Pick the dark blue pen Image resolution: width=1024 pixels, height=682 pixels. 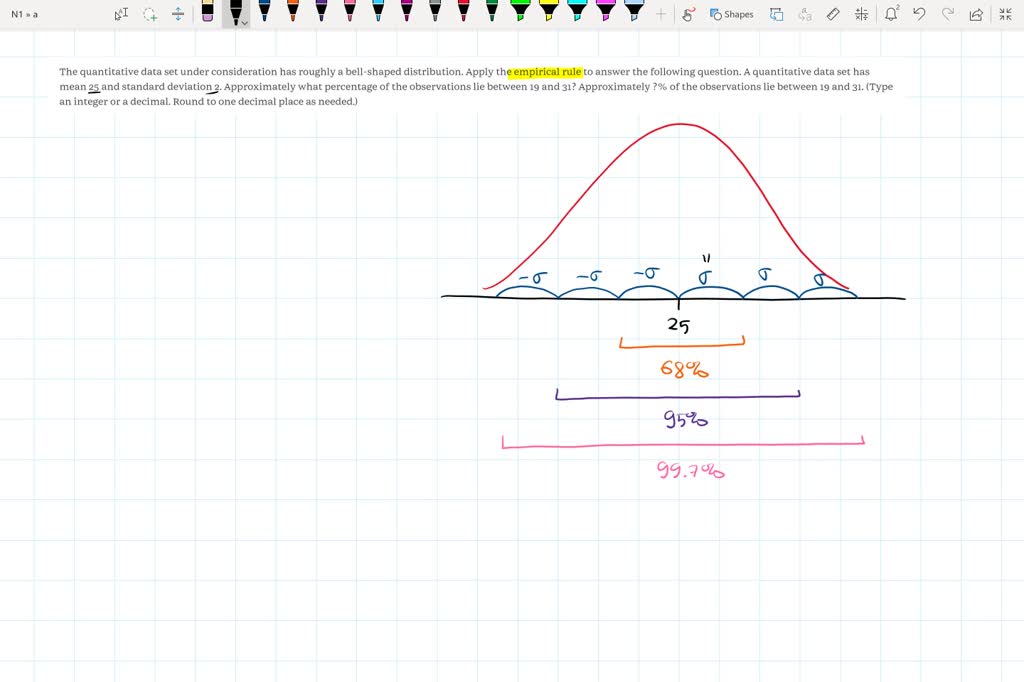point(264,11)
